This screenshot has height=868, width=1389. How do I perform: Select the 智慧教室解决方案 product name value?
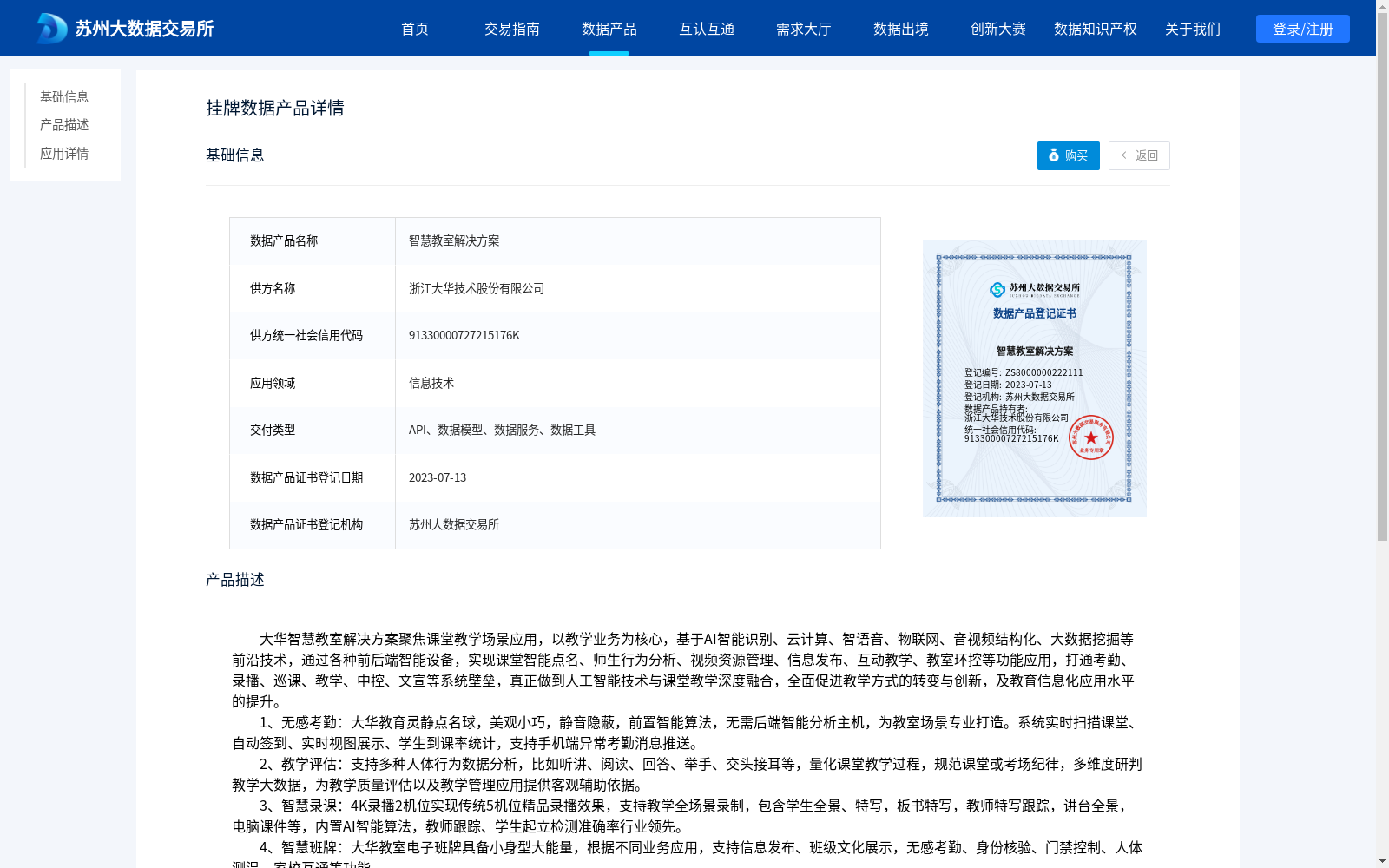pos(454,240)
